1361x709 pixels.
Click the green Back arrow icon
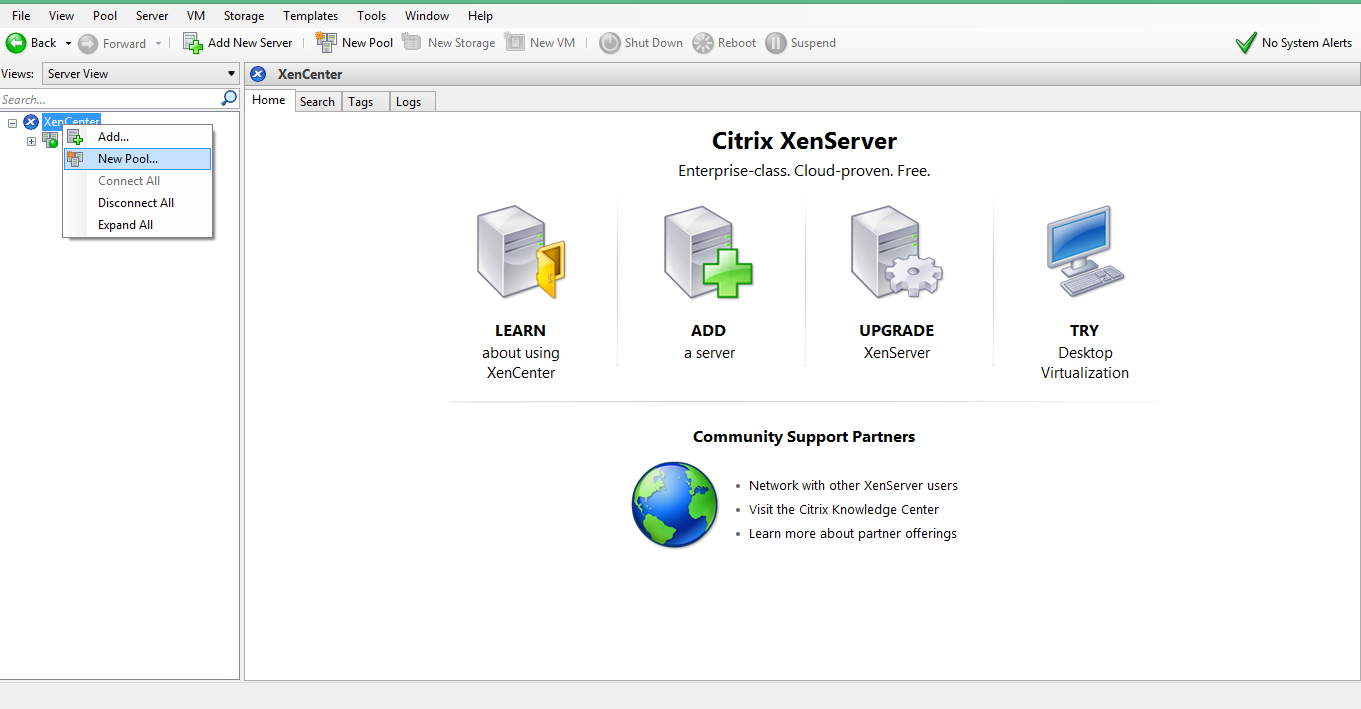click(x=16, y=43)
